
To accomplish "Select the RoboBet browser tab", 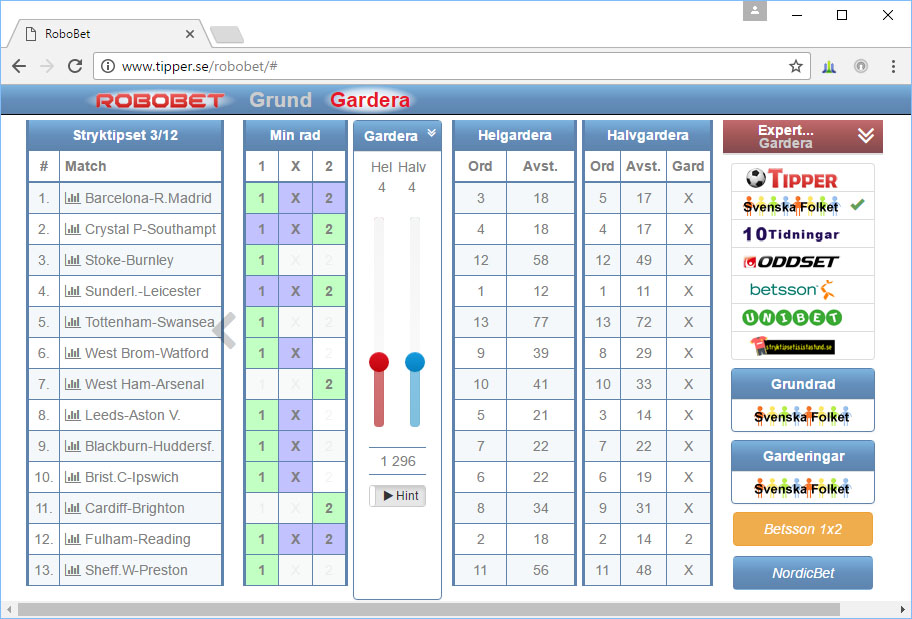I will tap(108, 34).
